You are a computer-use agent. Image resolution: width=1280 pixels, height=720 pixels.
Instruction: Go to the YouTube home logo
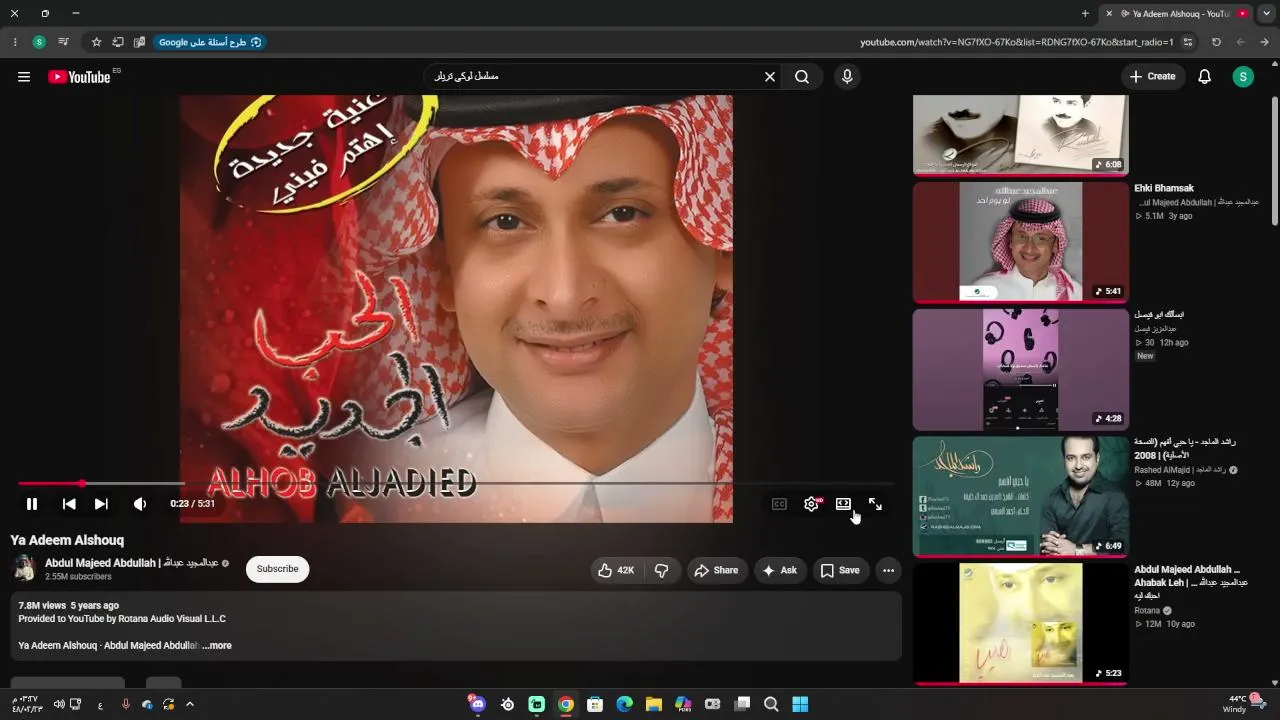point(79,77)
